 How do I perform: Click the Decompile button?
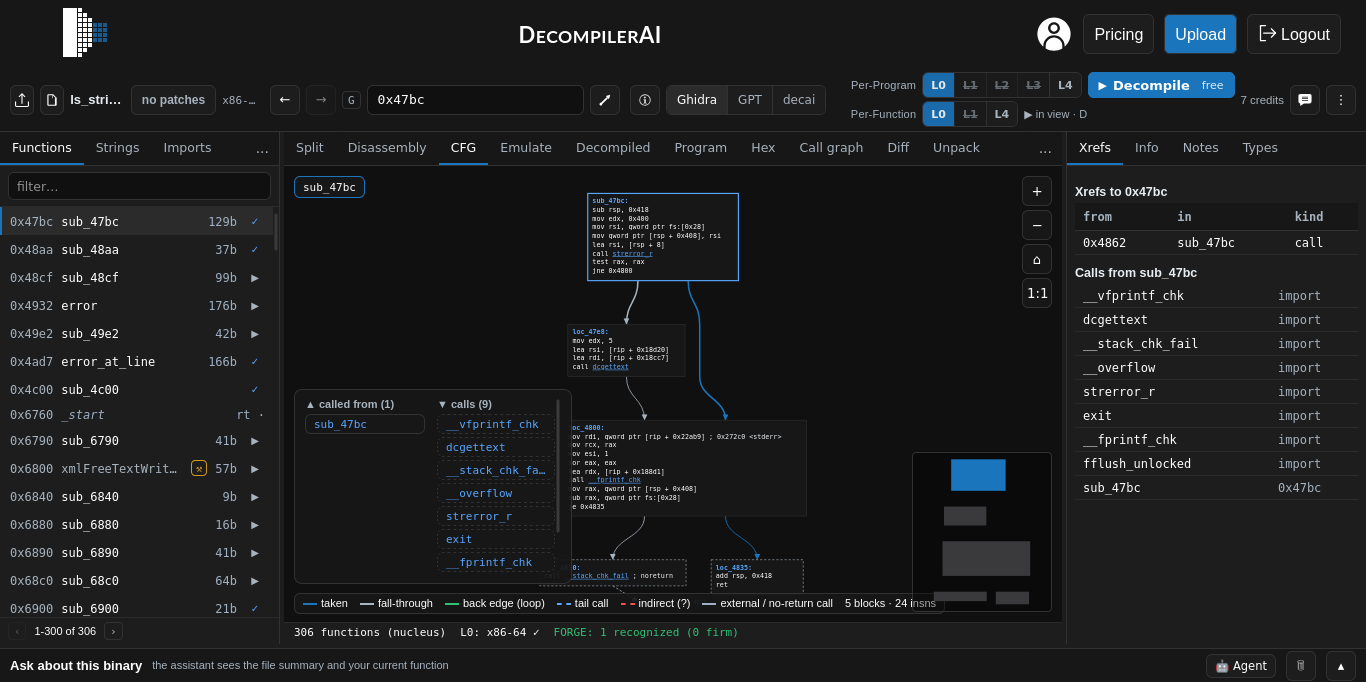(1161, 85)
